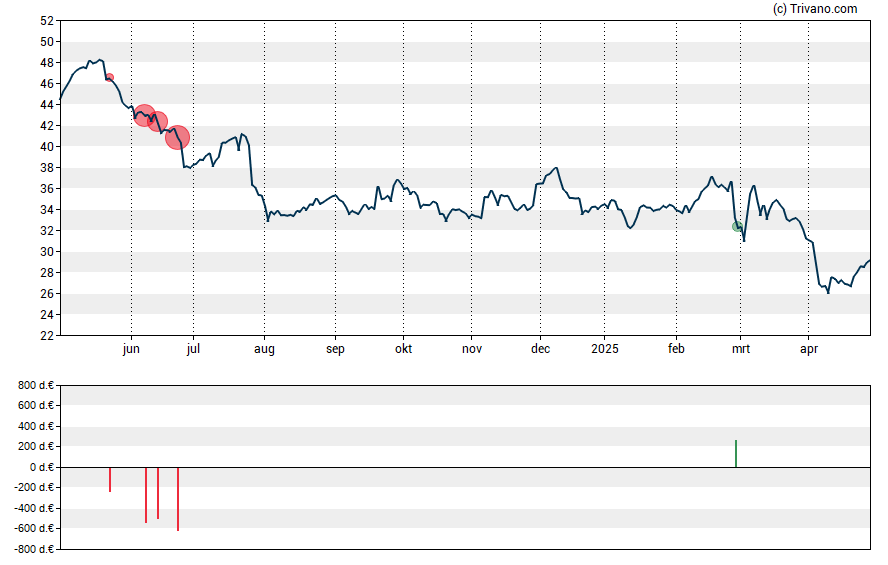Click the 'mrt' axis label
The image size is (888, 565).
tap(741, 349)
